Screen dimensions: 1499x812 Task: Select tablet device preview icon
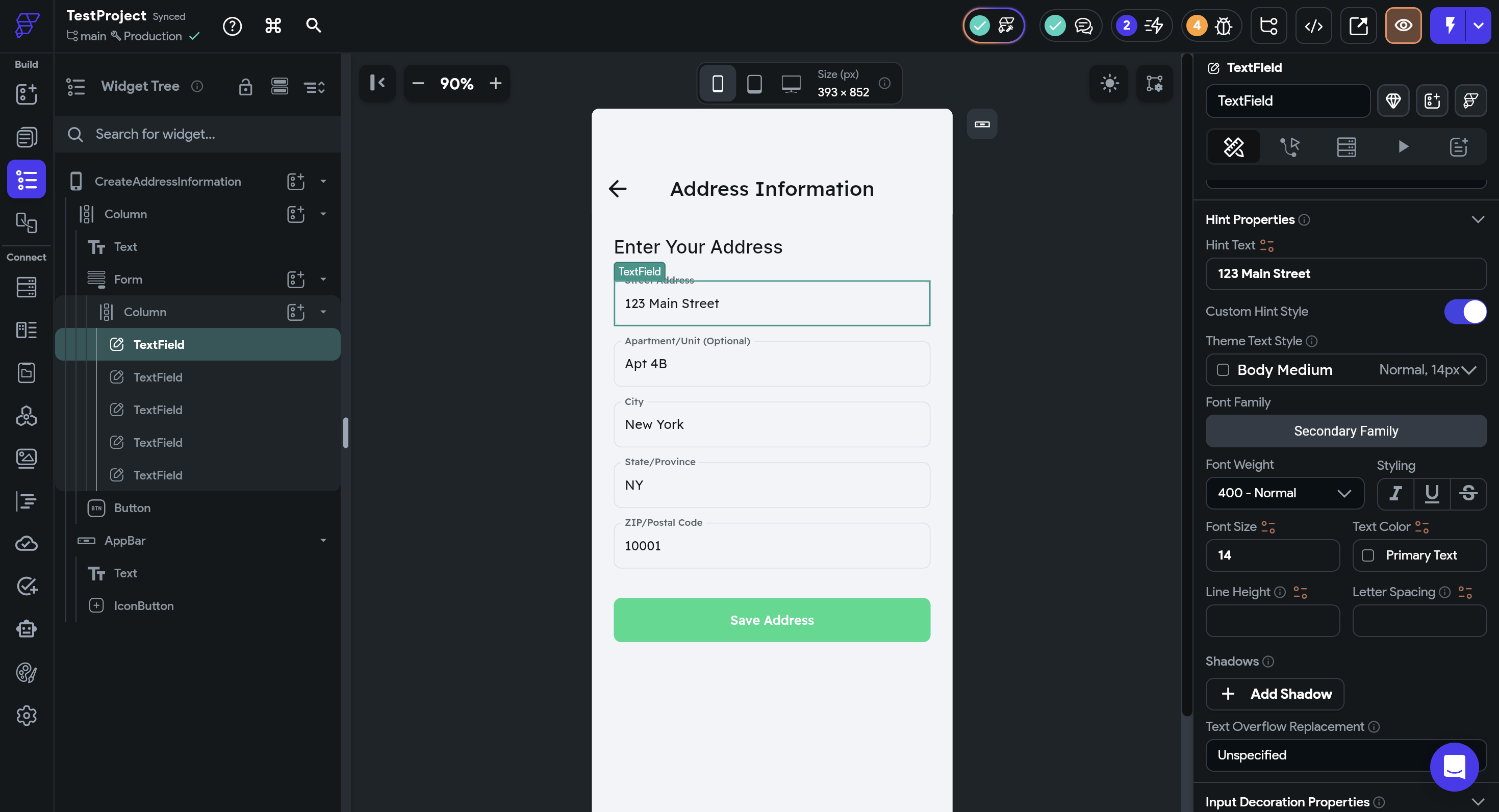[754, 83]
